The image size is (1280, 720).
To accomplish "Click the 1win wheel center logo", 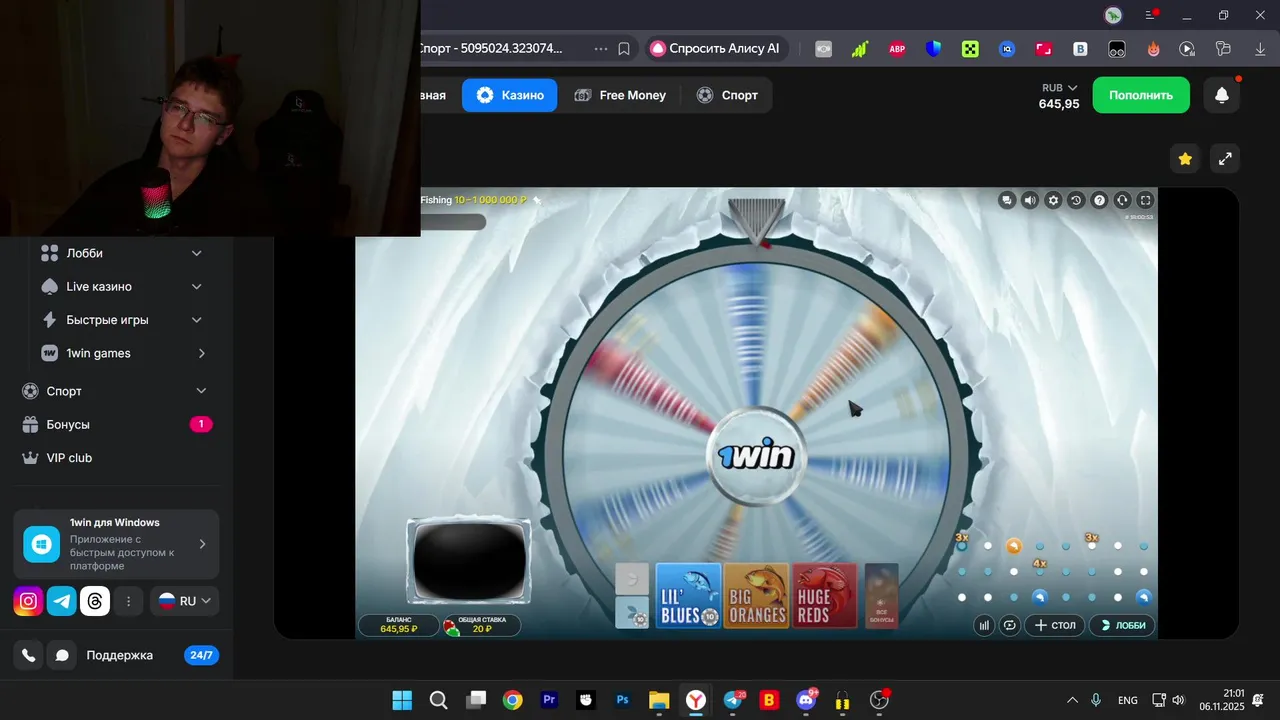I will point(756,457).
